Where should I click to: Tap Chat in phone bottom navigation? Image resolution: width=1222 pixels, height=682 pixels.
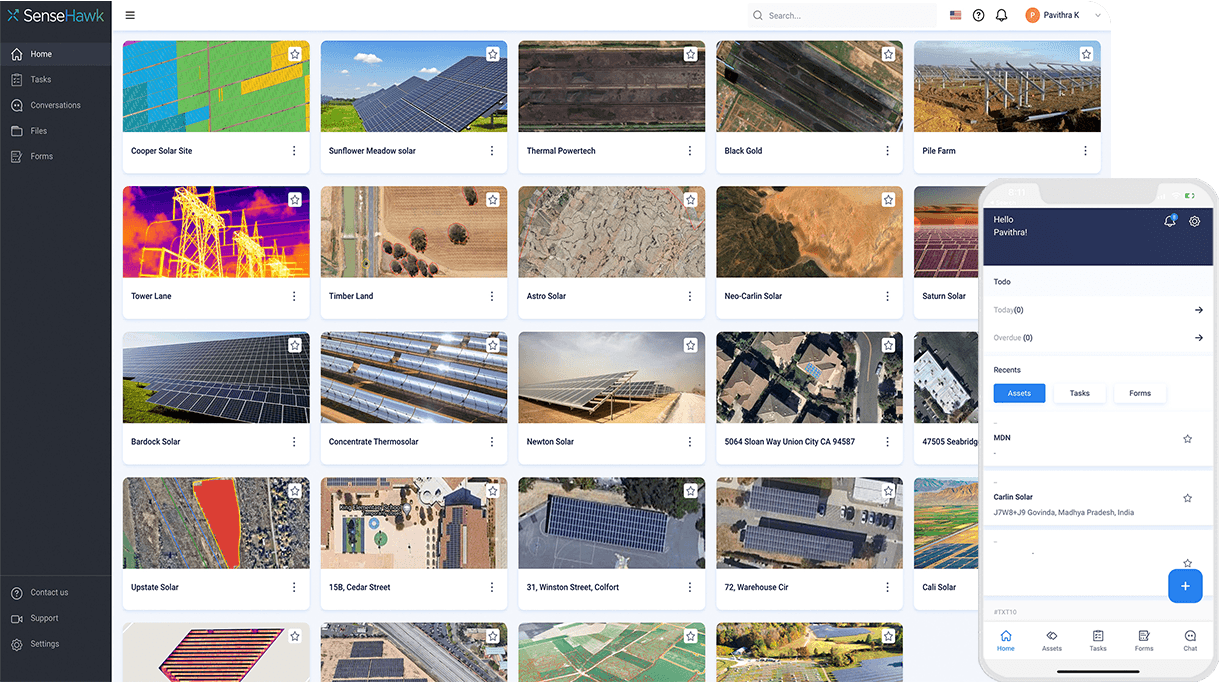click(1190, 641)
